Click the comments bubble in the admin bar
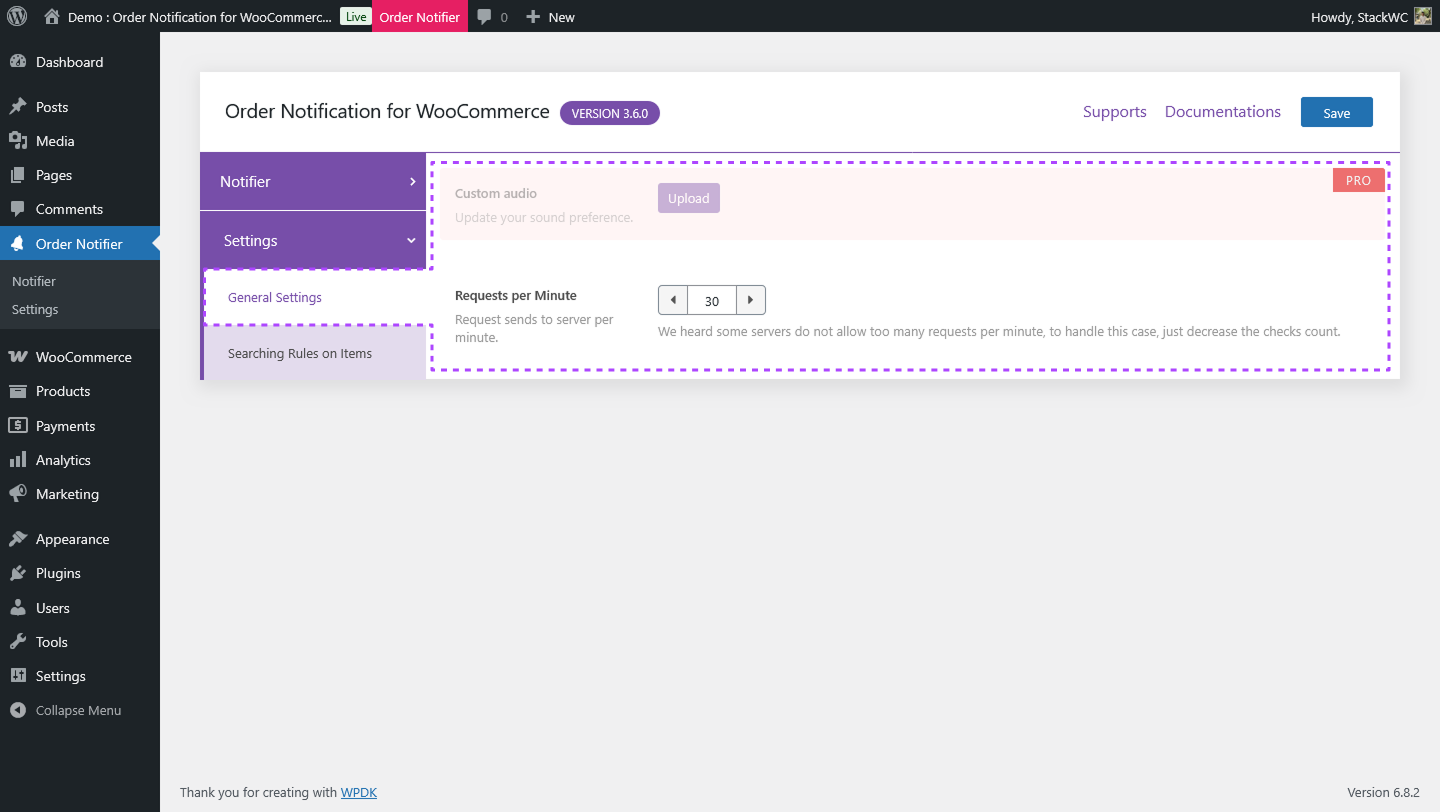This screenshot has width=1440, height=812. 484,16
